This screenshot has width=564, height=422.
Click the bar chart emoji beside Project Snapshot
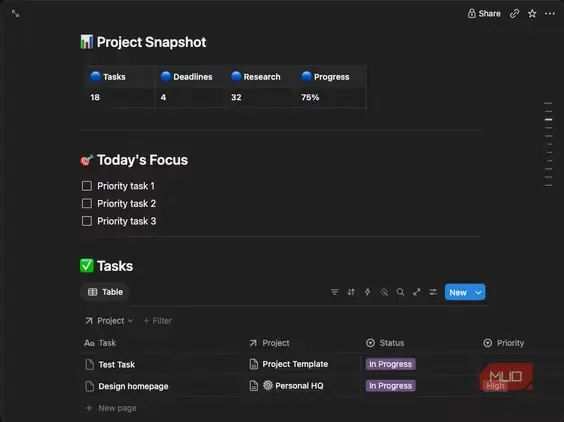tap(86, 42)
